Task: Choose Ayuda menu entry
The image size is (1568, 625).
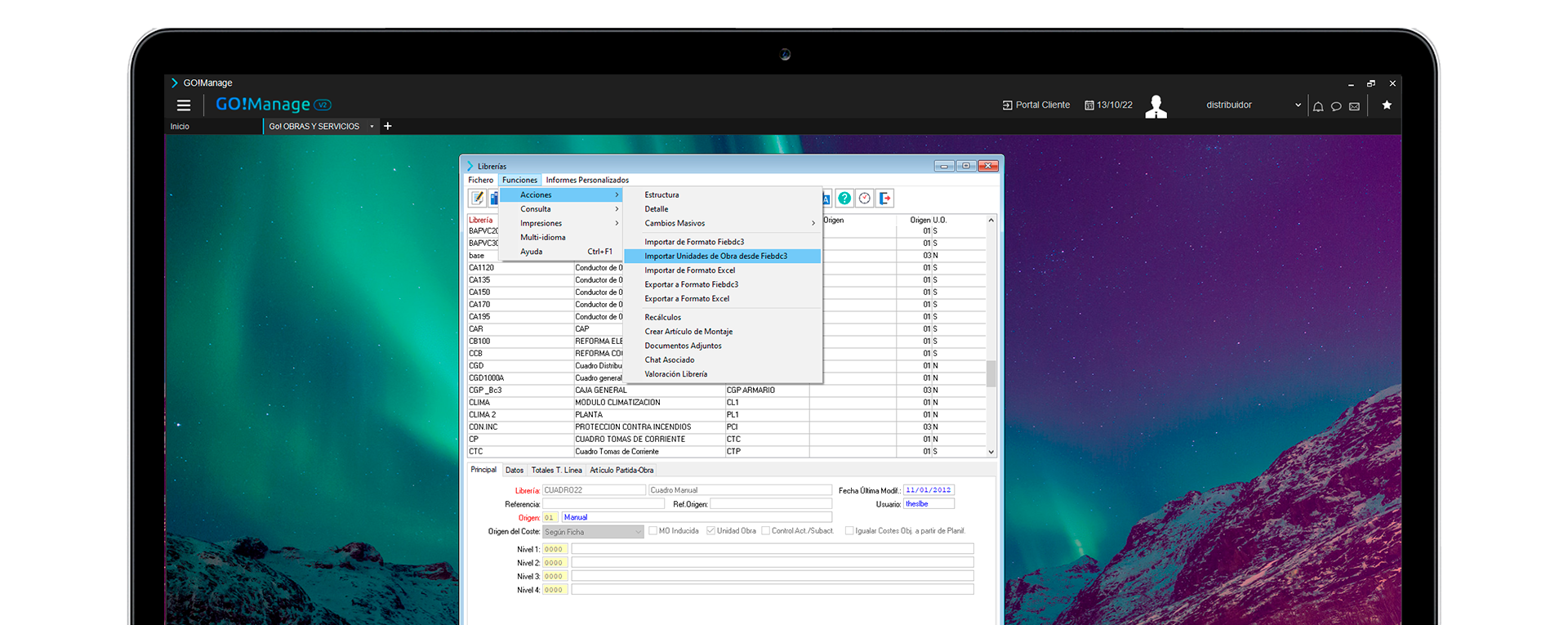Action: pos(561,252)
